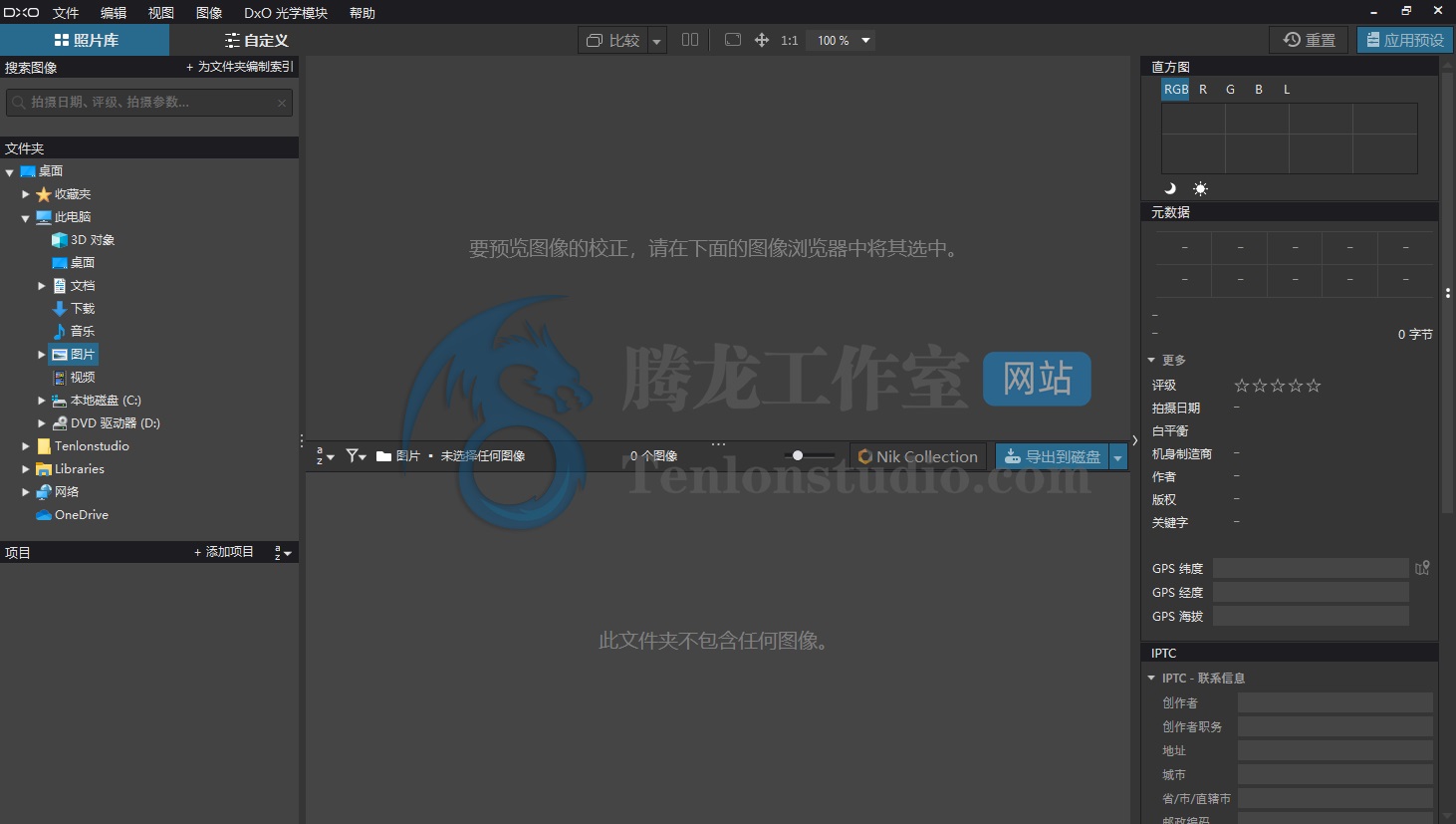Select the G histogram channel
The height and width of the screenshot is (824, 1456).
point(1231,90)
